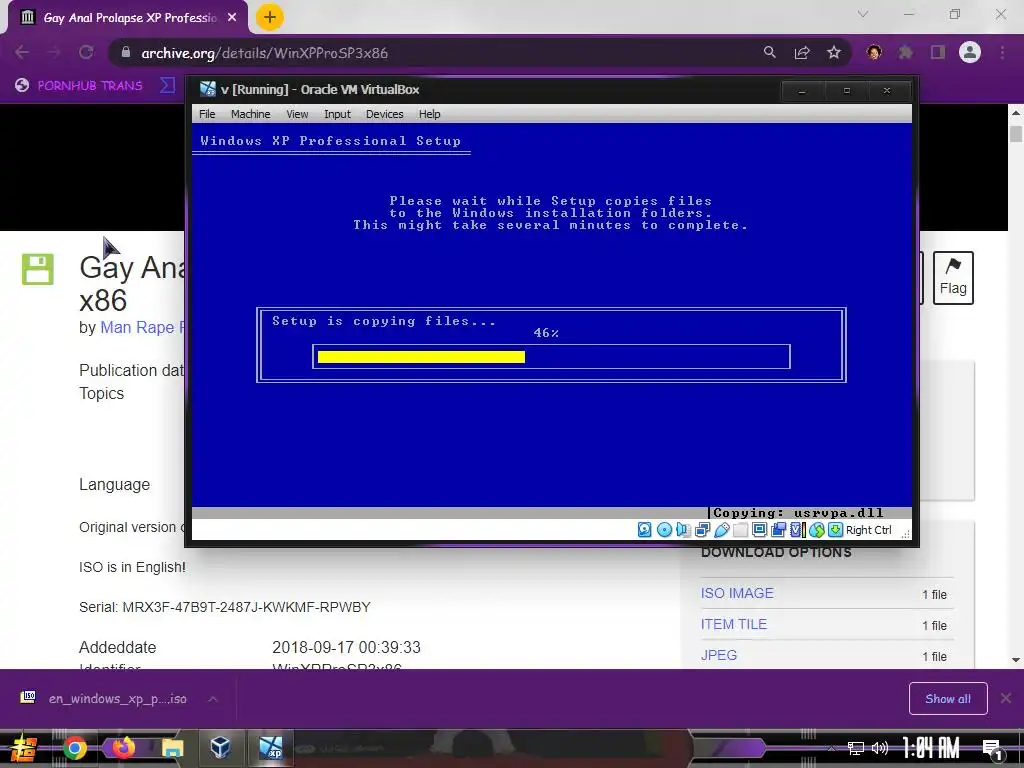Open the Chrome profile avatar

click(x=970, y=52)
